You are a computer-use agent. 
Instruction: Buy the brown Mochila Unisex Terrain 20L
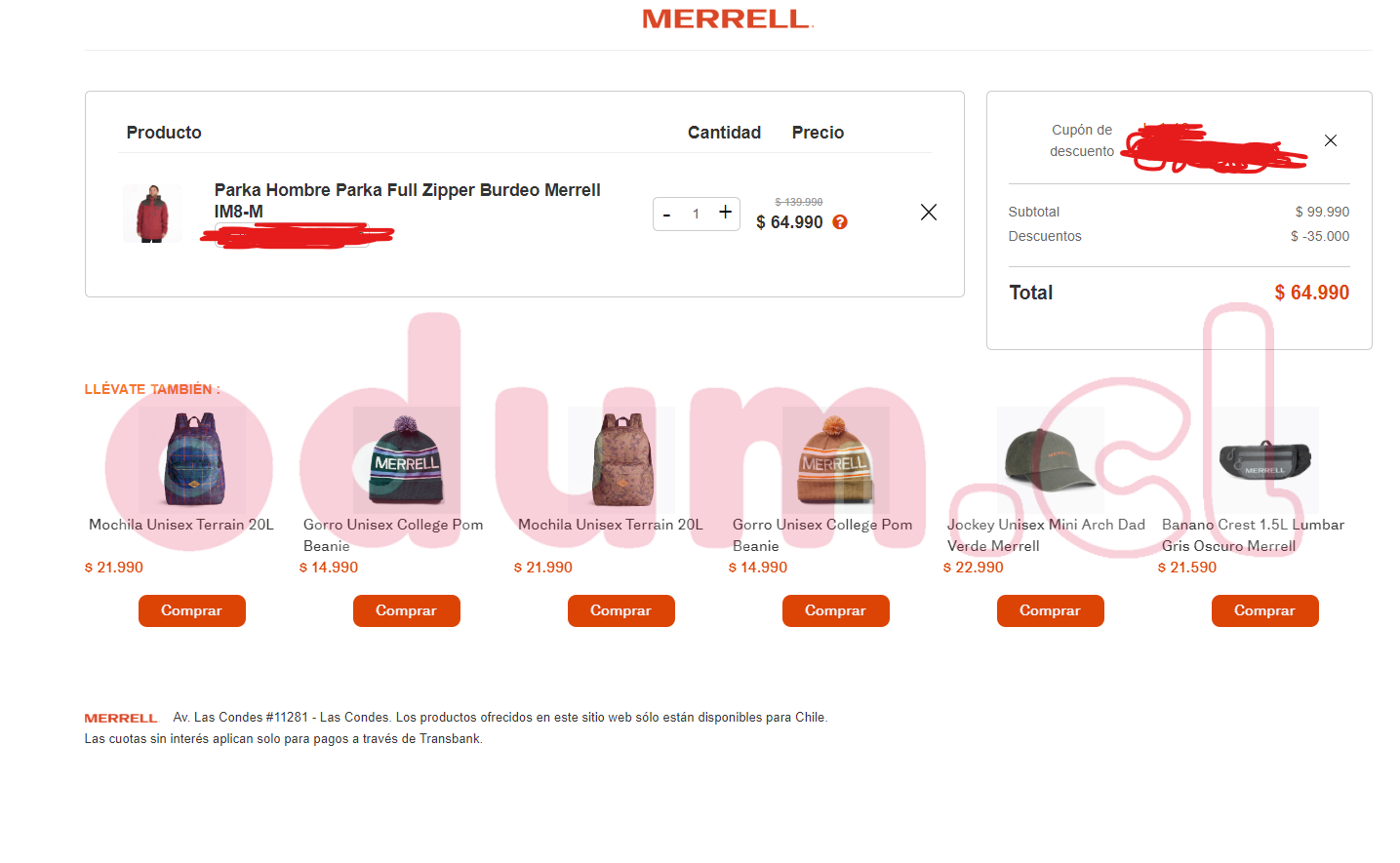click(621, 610)
